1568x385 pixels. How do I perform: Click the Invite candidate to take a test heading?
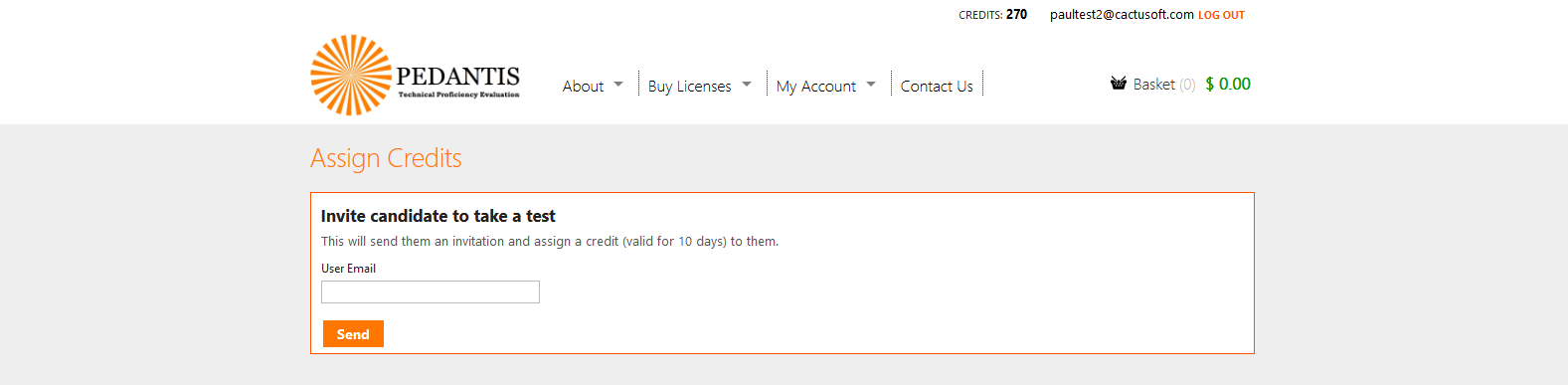[x=437, y=216]
